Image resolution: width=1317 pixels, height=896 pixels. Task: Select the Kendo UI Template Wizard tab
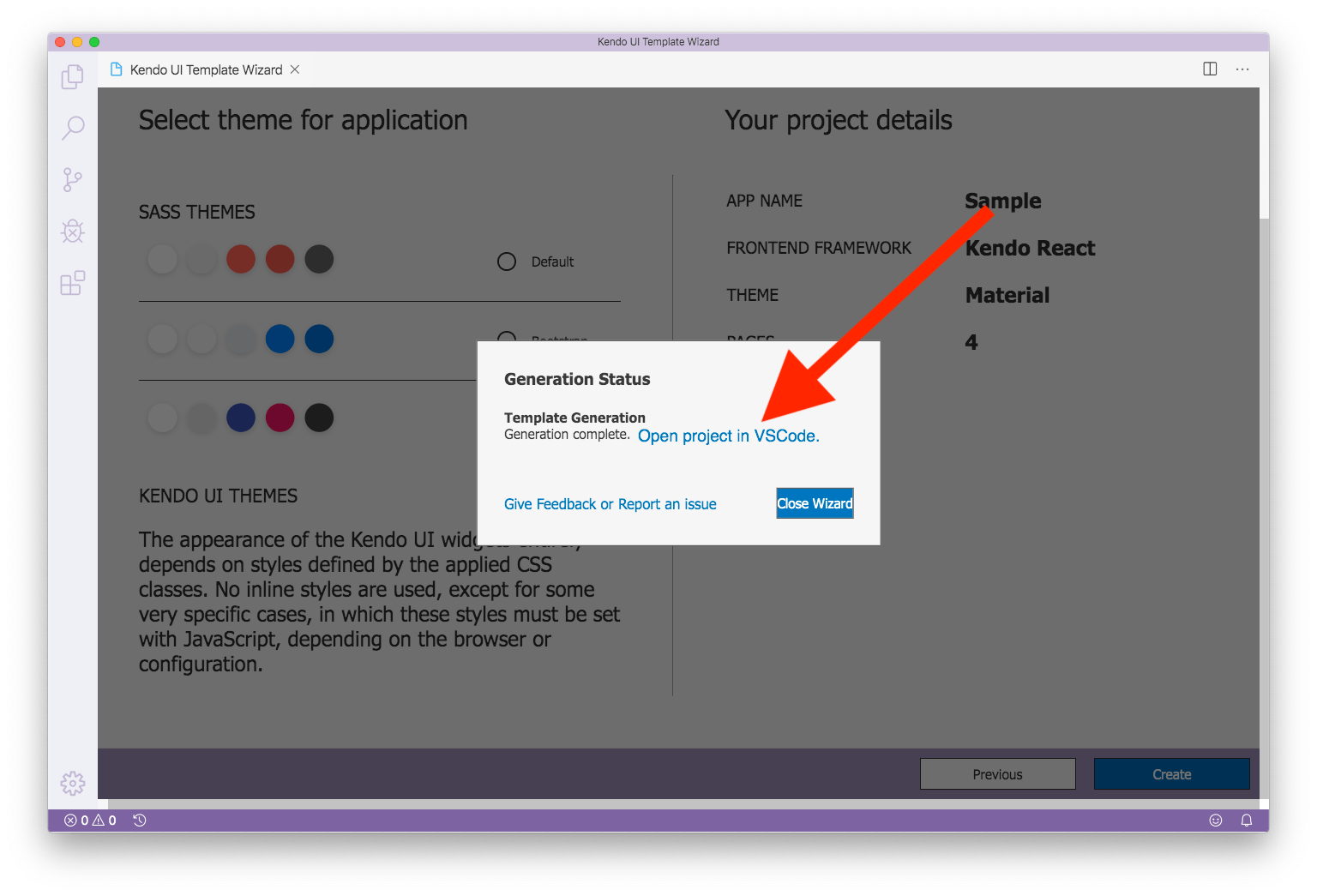[x=206, y=69]
